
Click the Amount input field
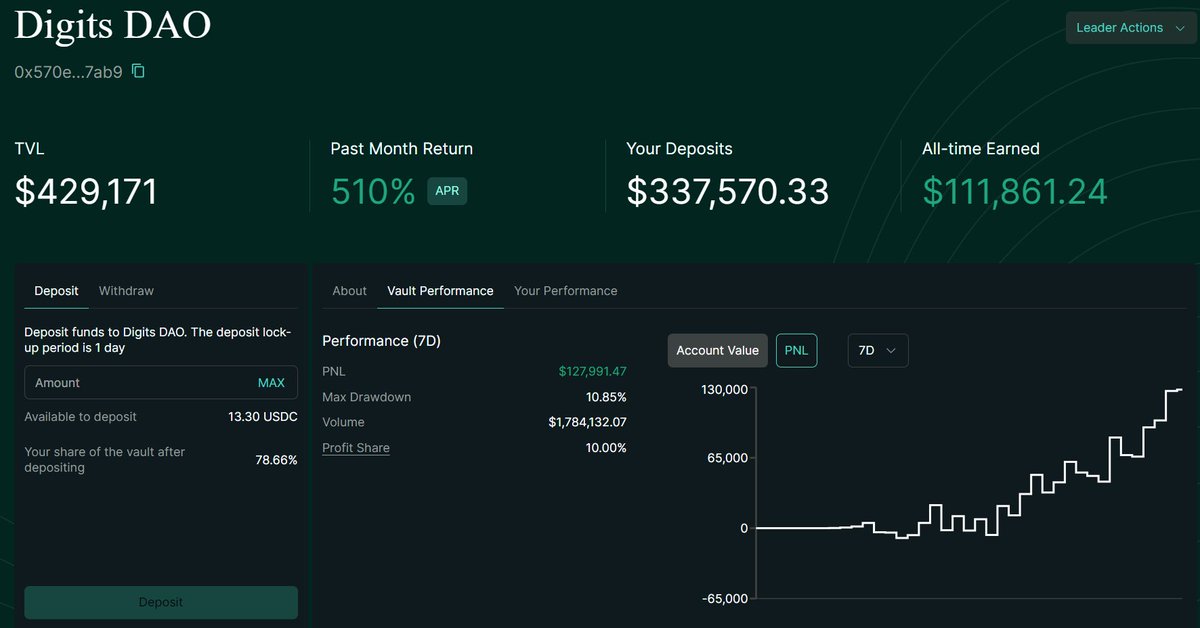pyautogui.click(x=161, y=383)
